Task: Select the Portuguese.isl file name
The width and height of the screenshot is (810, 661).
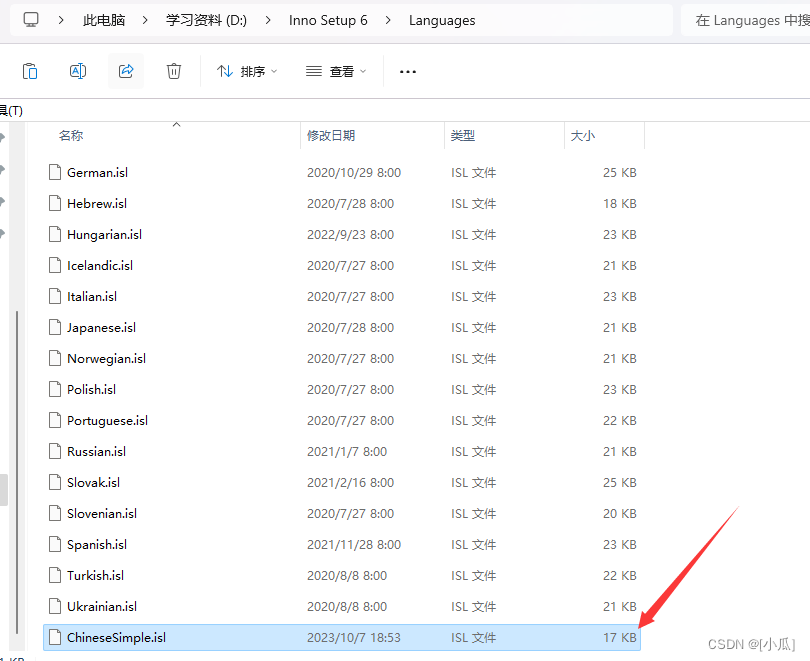Action: pyautogui.click(x=107, y=420)
